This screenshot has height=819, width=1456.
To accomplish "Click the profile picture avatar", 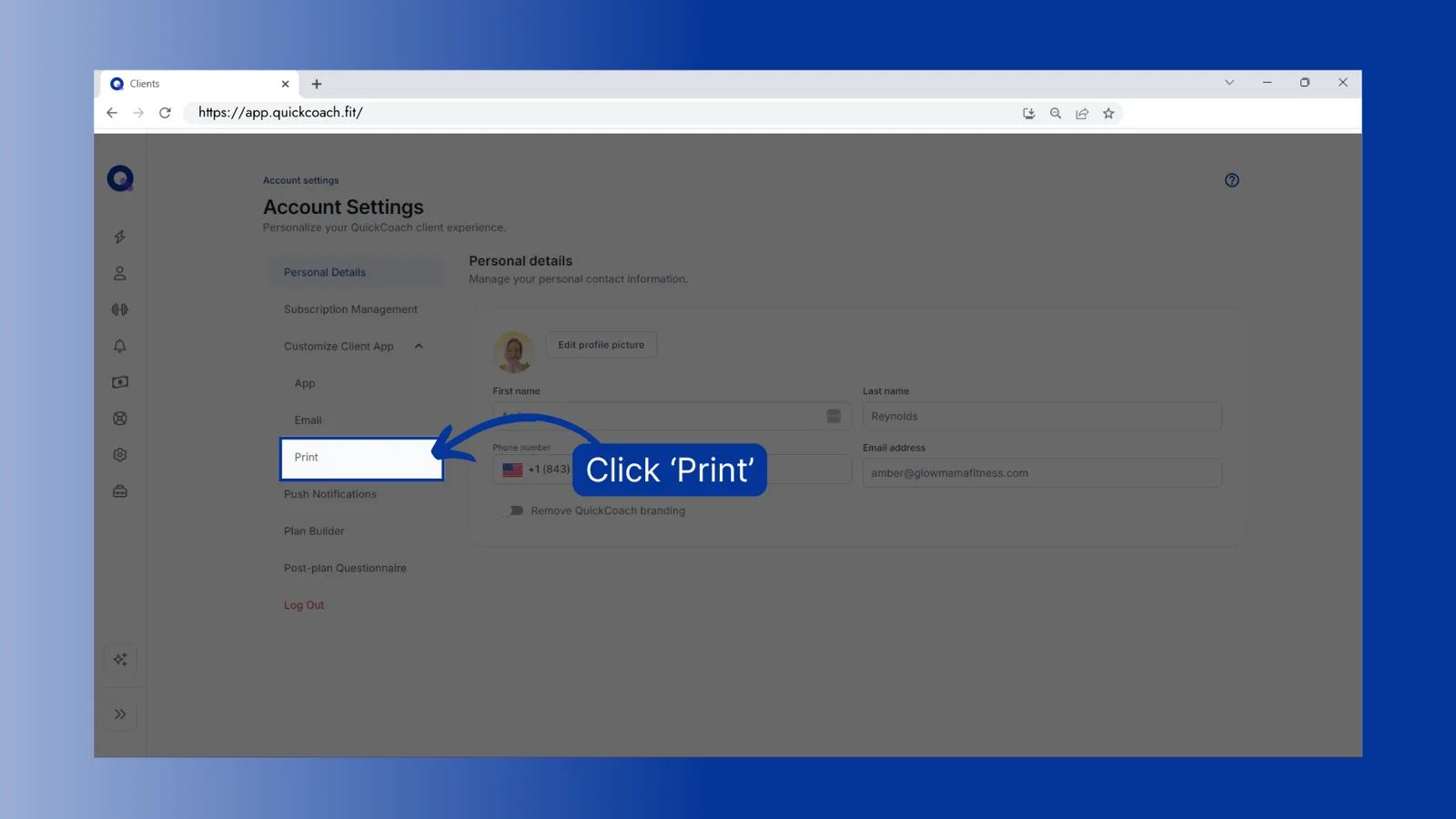I will click(514, 351).
